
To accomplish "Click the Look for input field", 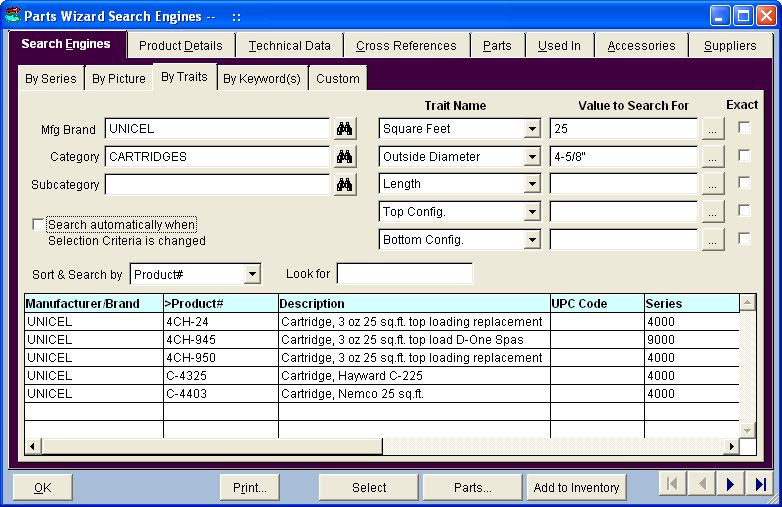I will coord(404,274).
